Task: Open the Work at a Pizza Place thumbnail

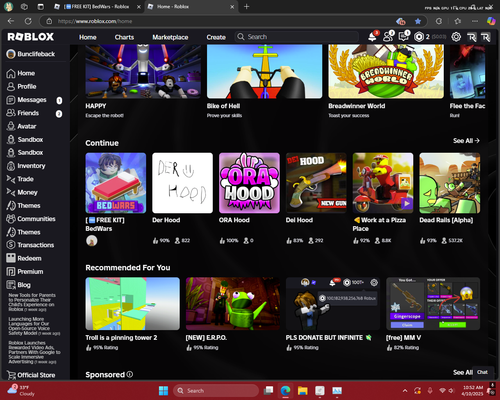Action: click(x=383, y=183)
